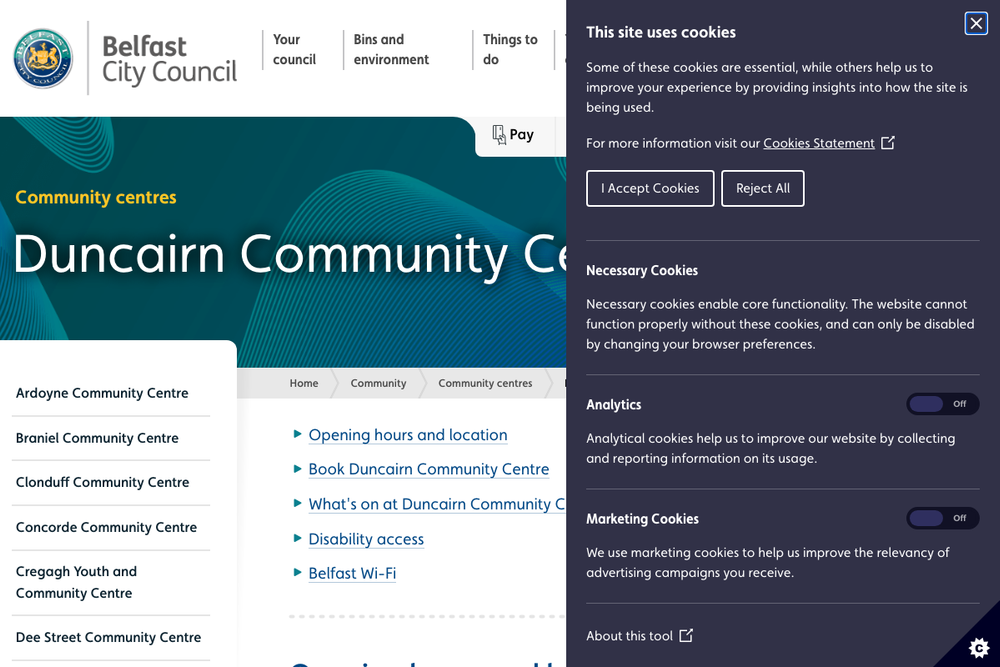This screenshot has height=667, width=1000.
Task: Click arrow bullet before Belfast Wi-Fi
Action: (x=297, y=573)
